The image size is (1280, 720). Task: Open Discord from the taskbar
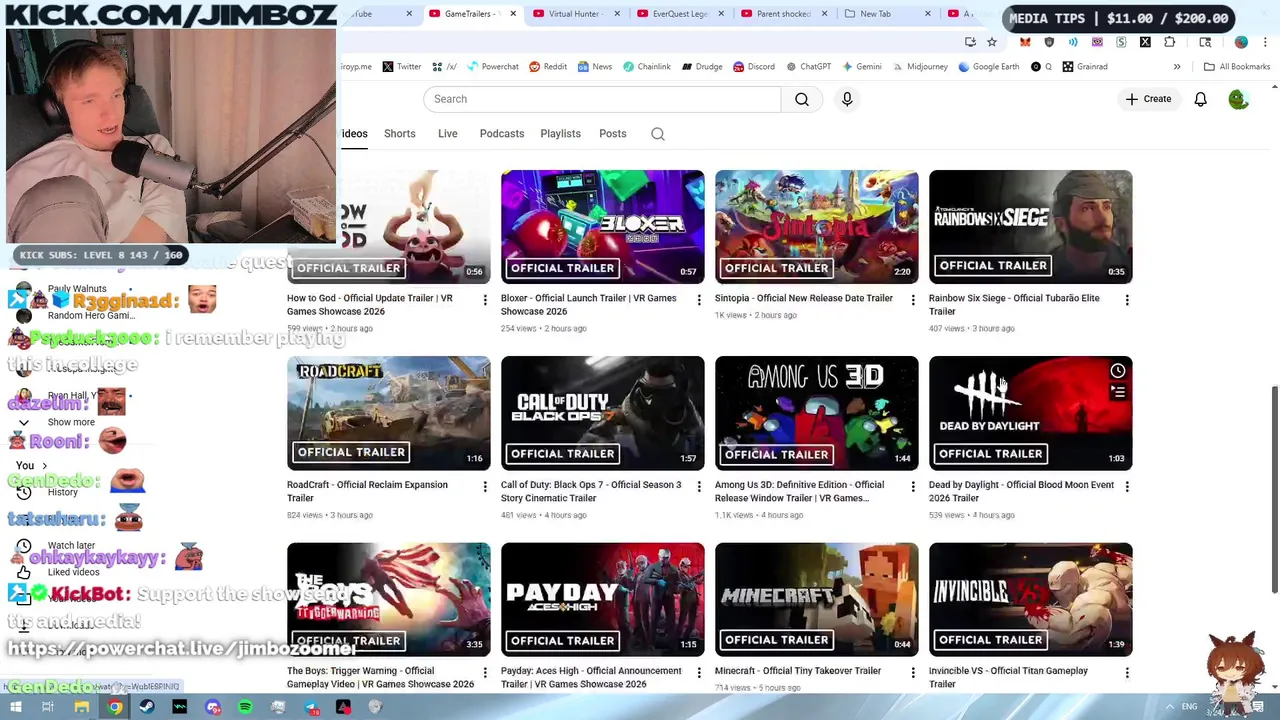tap(213, 707)
